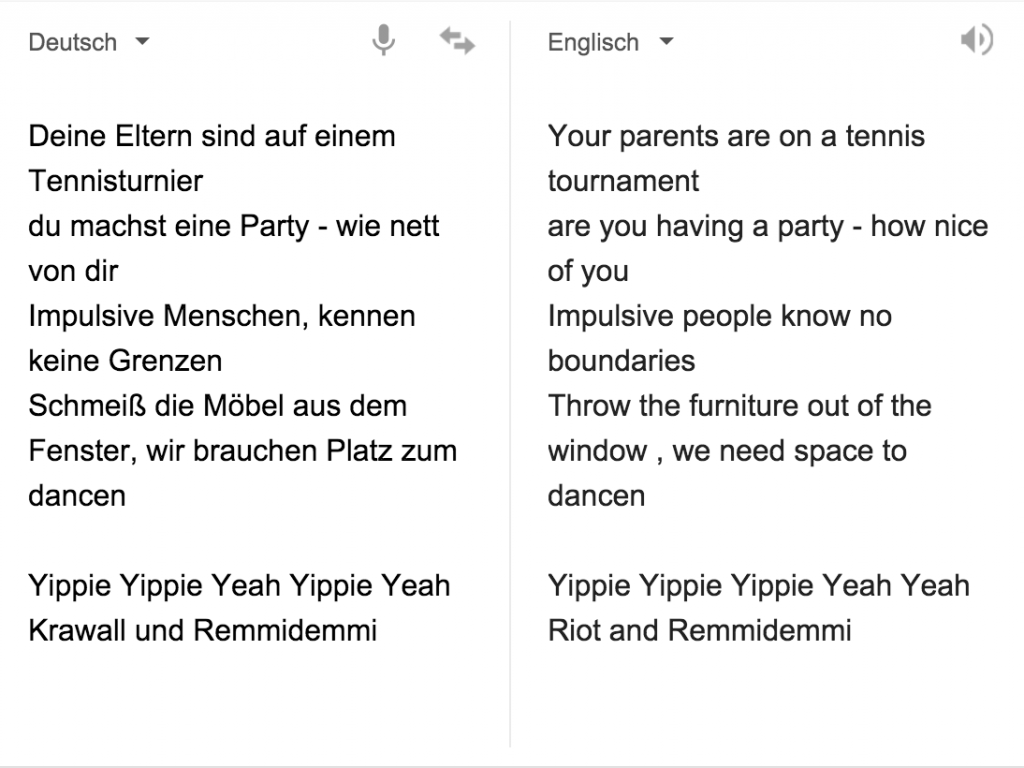The image size is (1024, 768).
Task: Expand the arrow next to Deutsch
Action: pos(142,41)
